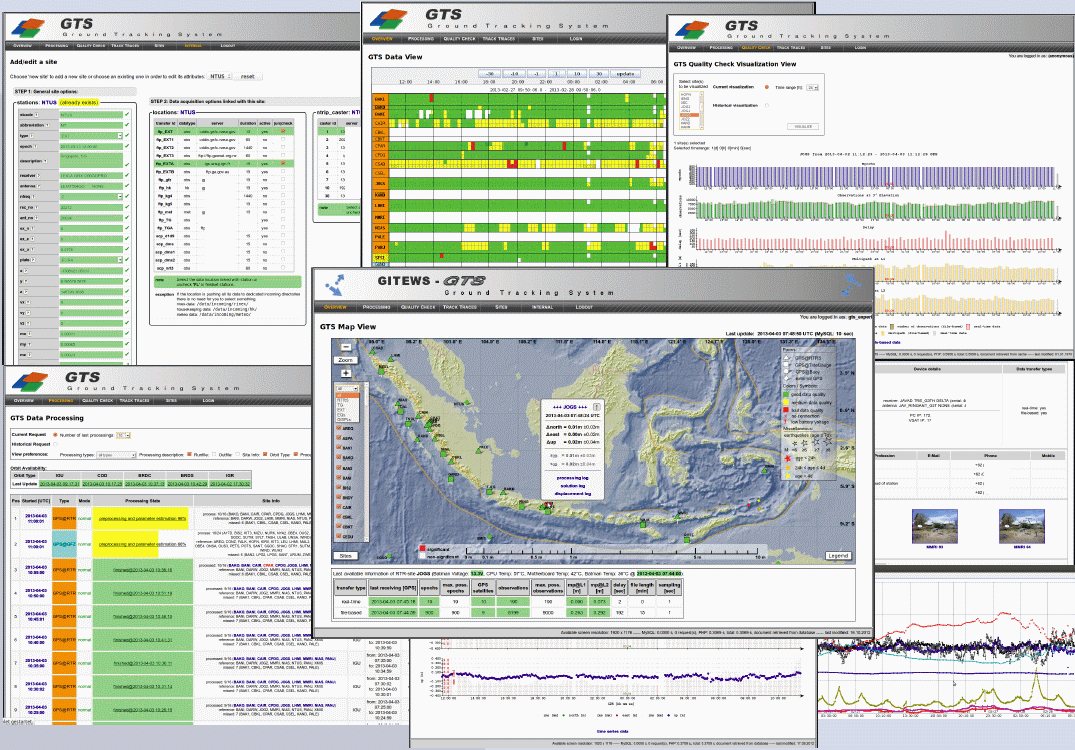Screen dimensions: 1075x750
Task: Click the MARI 04 station photo thumbnail
Action: pos(1020,526)
